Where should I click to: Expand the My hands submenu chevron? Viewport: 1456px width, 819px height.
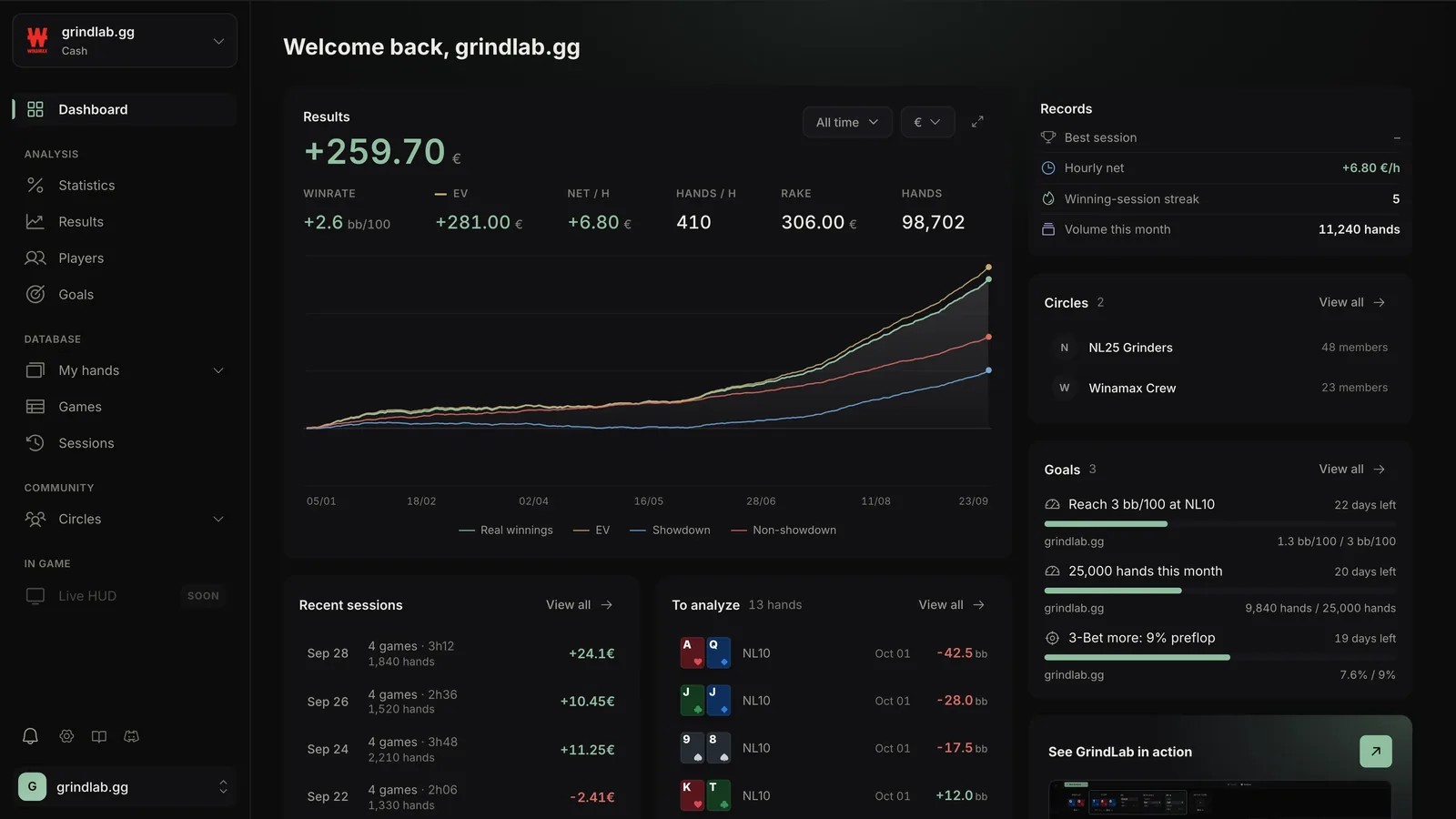218,370
